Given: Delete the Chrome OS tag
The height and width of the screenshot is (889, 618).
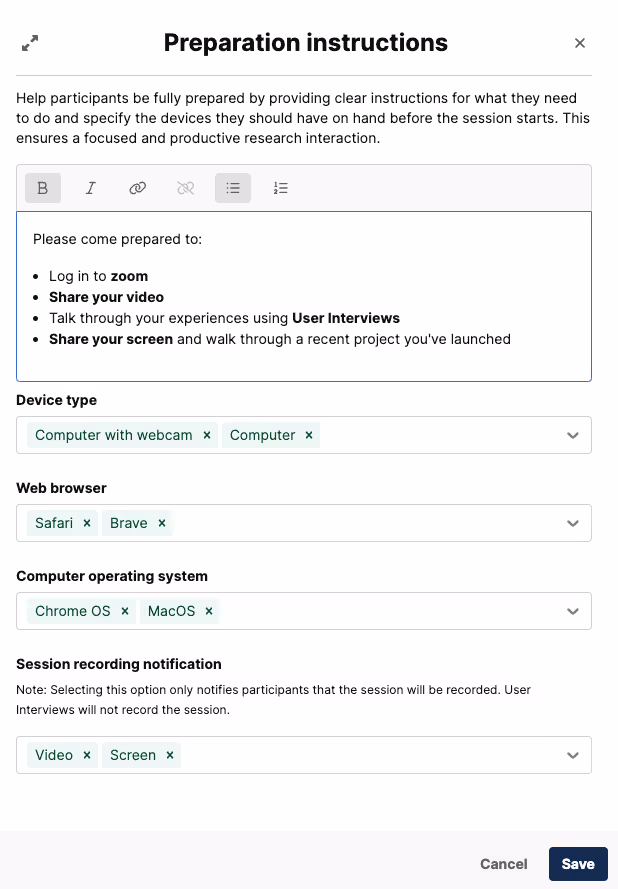Looking at the screenshot, I should [125, 611].
